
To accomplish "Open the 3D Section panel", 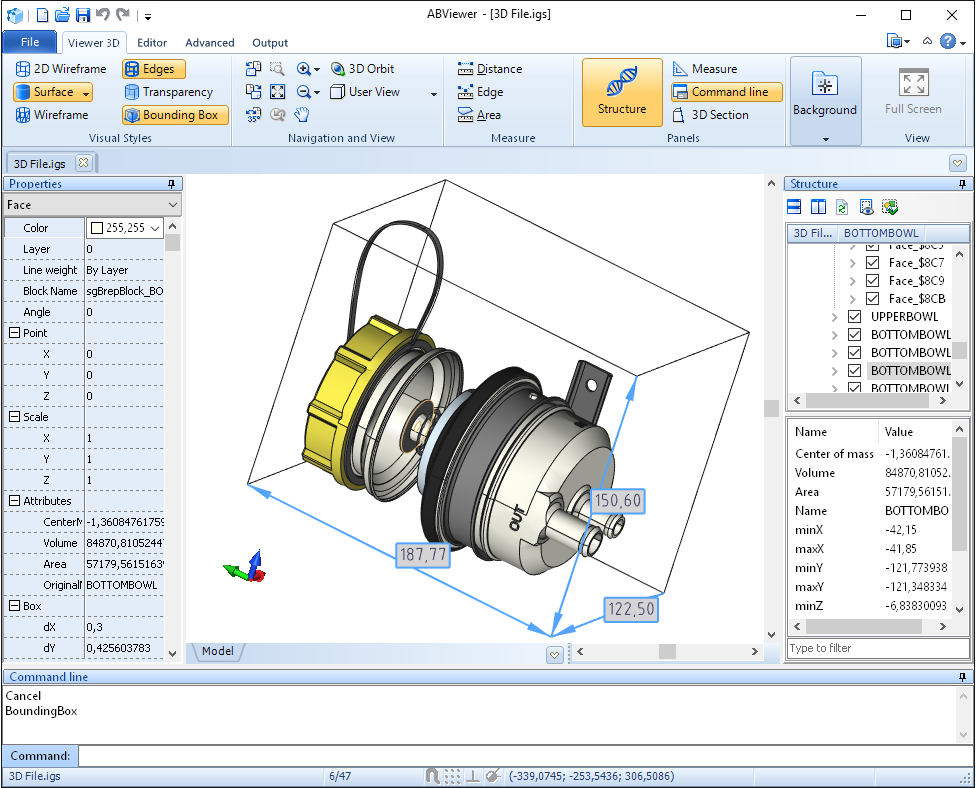I will (x=710, y=115).
